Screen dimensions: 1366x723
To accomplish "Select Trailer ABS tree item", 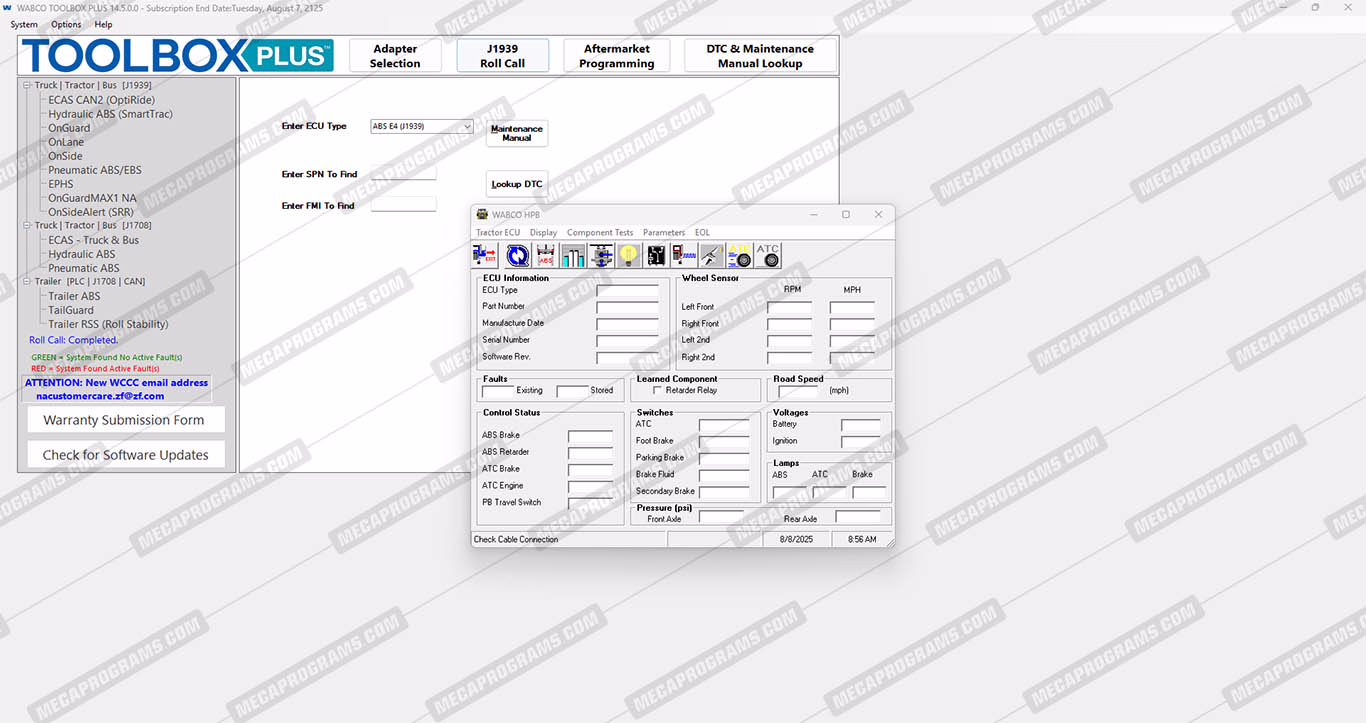I will 74,296.
